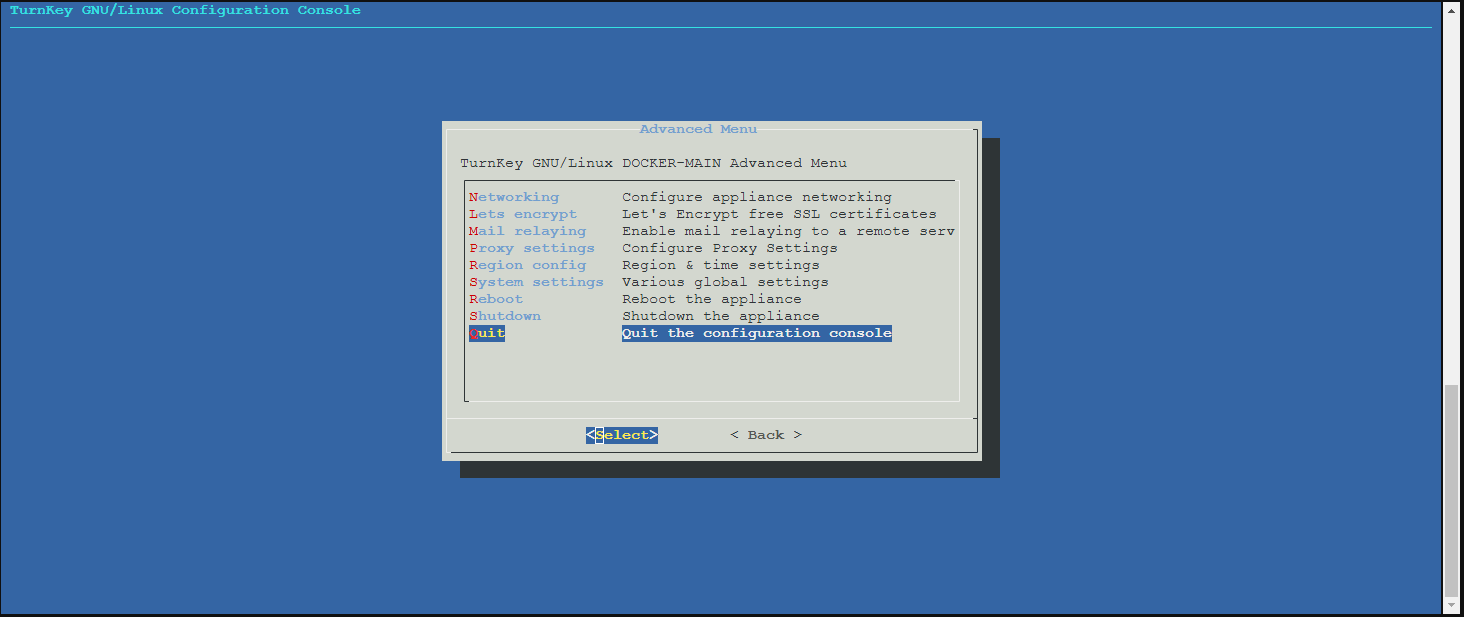
Task: Click 'Quit the configuration console' description
Action: (x=757, y=333)
